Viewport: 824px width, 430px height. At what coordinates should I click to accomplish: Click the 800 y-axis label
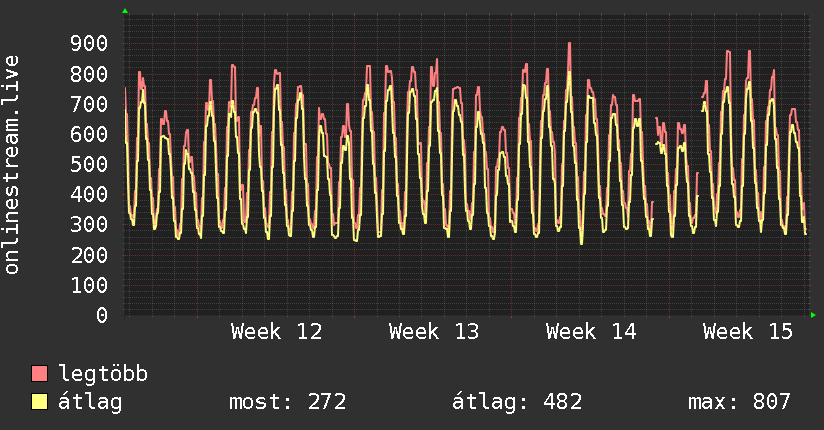(x=89, y=74)
